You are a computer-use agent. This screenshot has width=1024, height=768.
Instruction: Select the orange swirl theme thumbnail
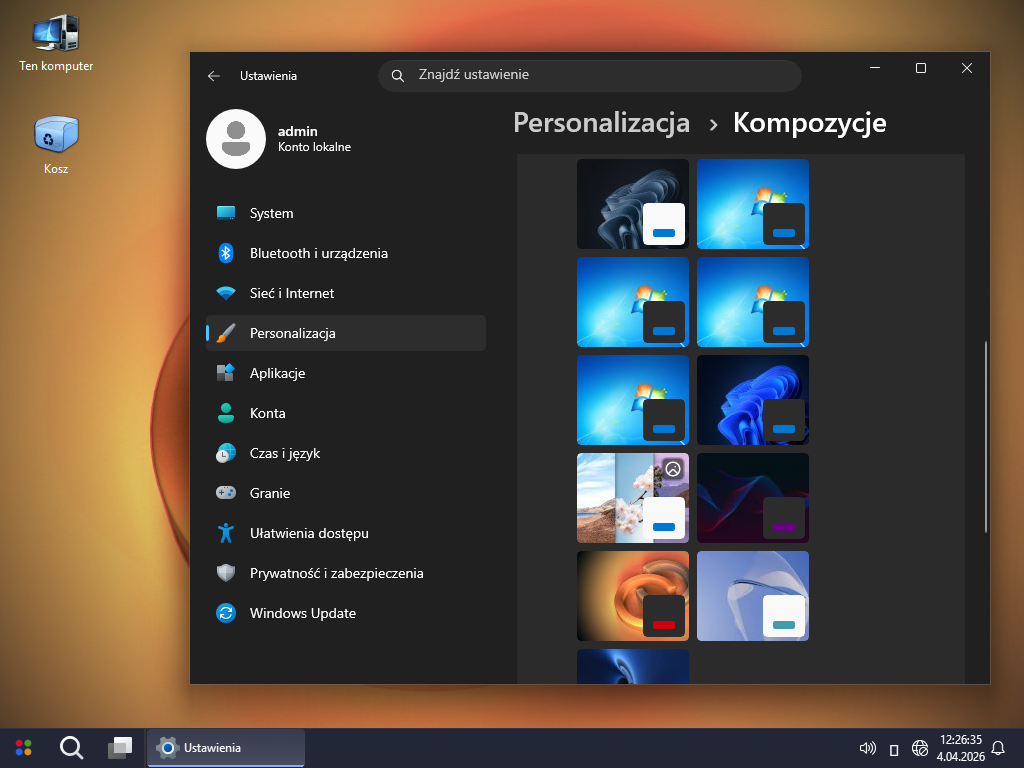pyautogui.click(x=632, y=595)
